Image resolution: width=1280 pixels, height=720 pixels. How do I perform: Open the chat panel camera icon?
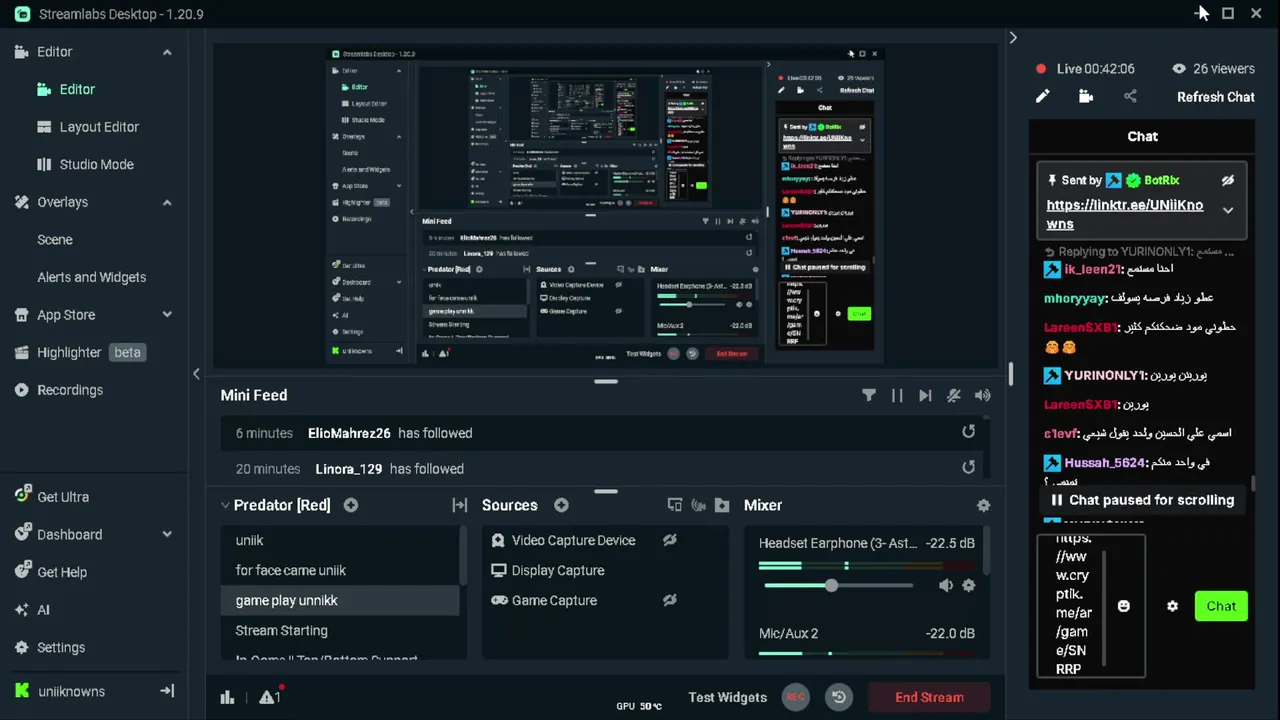(x=1086, y=96)
